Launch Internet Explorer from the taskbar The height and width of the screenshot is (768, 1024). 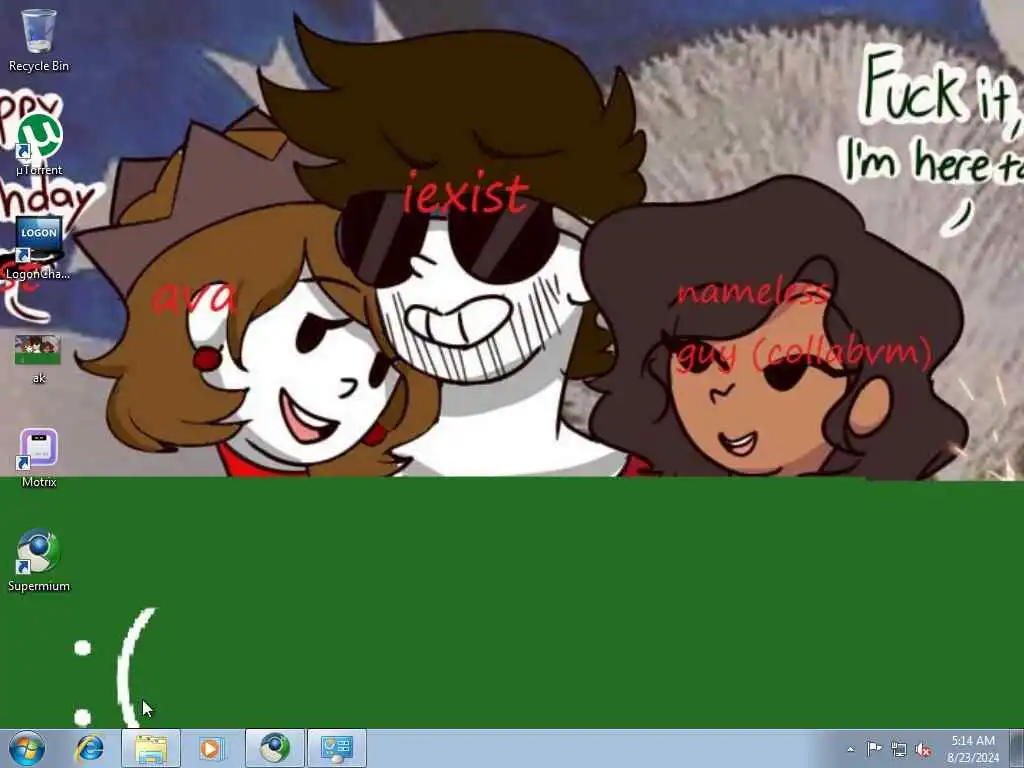[89, 748]
